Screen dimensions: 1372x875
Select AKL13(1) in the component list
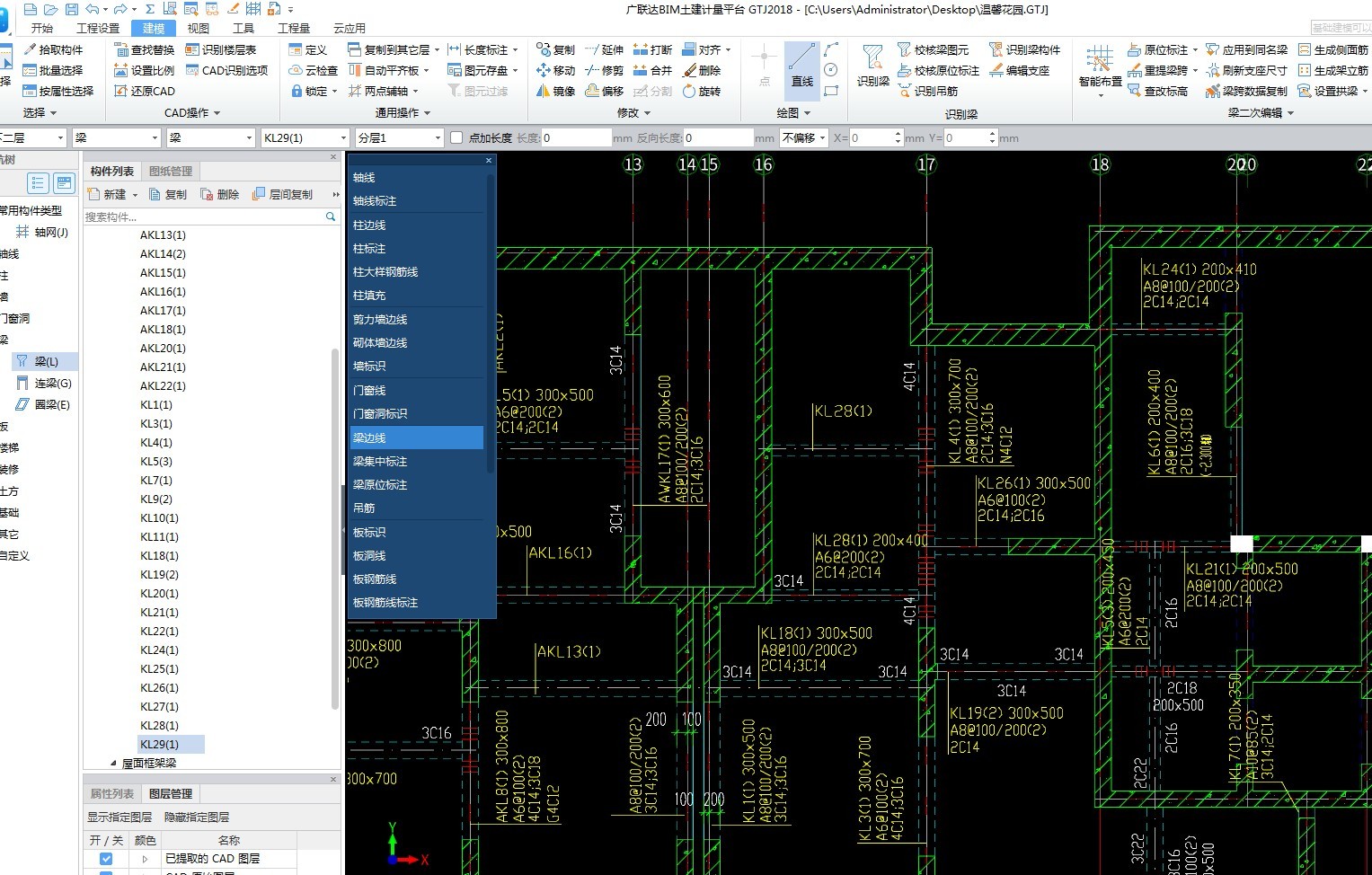pos(163,234)
